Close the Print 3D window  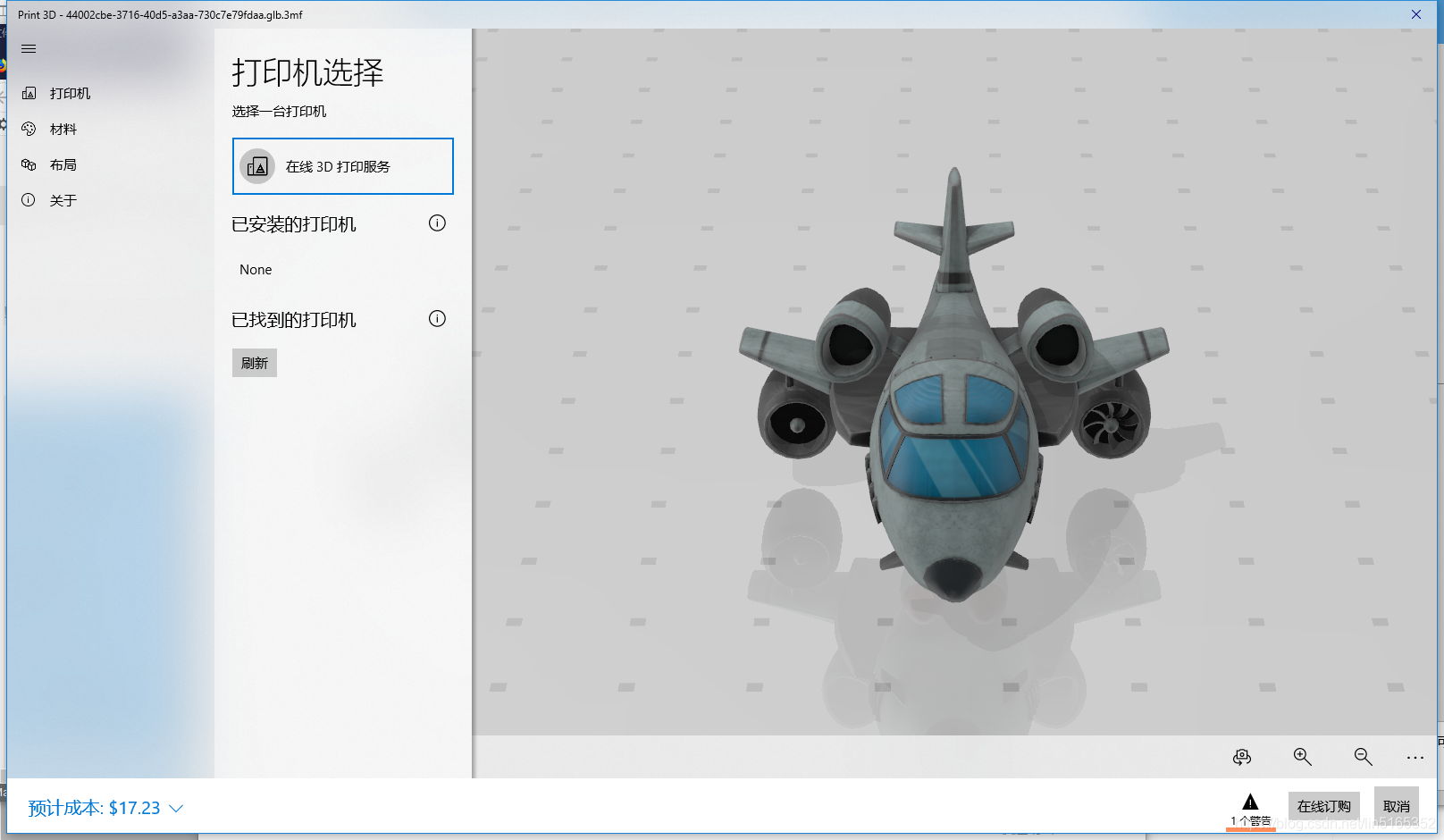coord(1416,14)
